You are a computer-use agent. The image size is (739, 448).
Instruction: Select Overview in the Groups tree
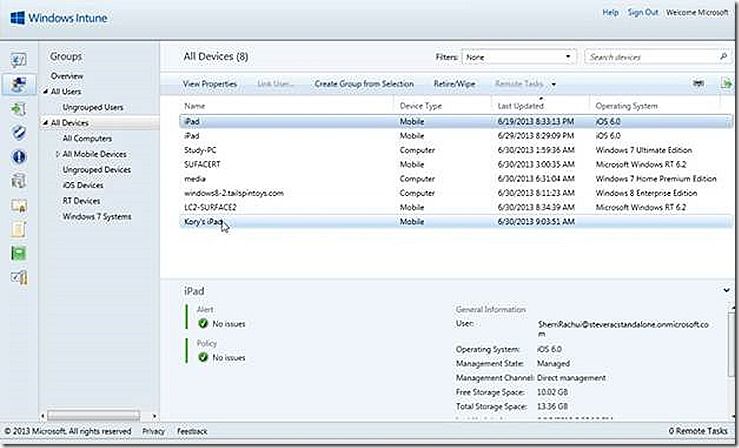(67, 76)
